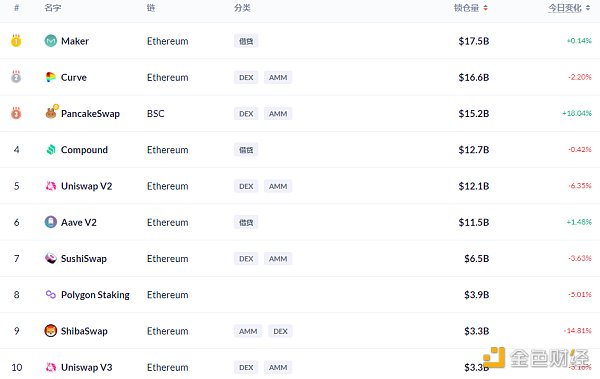Select the Aave V2 ghost icon
The width and height of the screenshot is (600, 379).
coord(51,222)
